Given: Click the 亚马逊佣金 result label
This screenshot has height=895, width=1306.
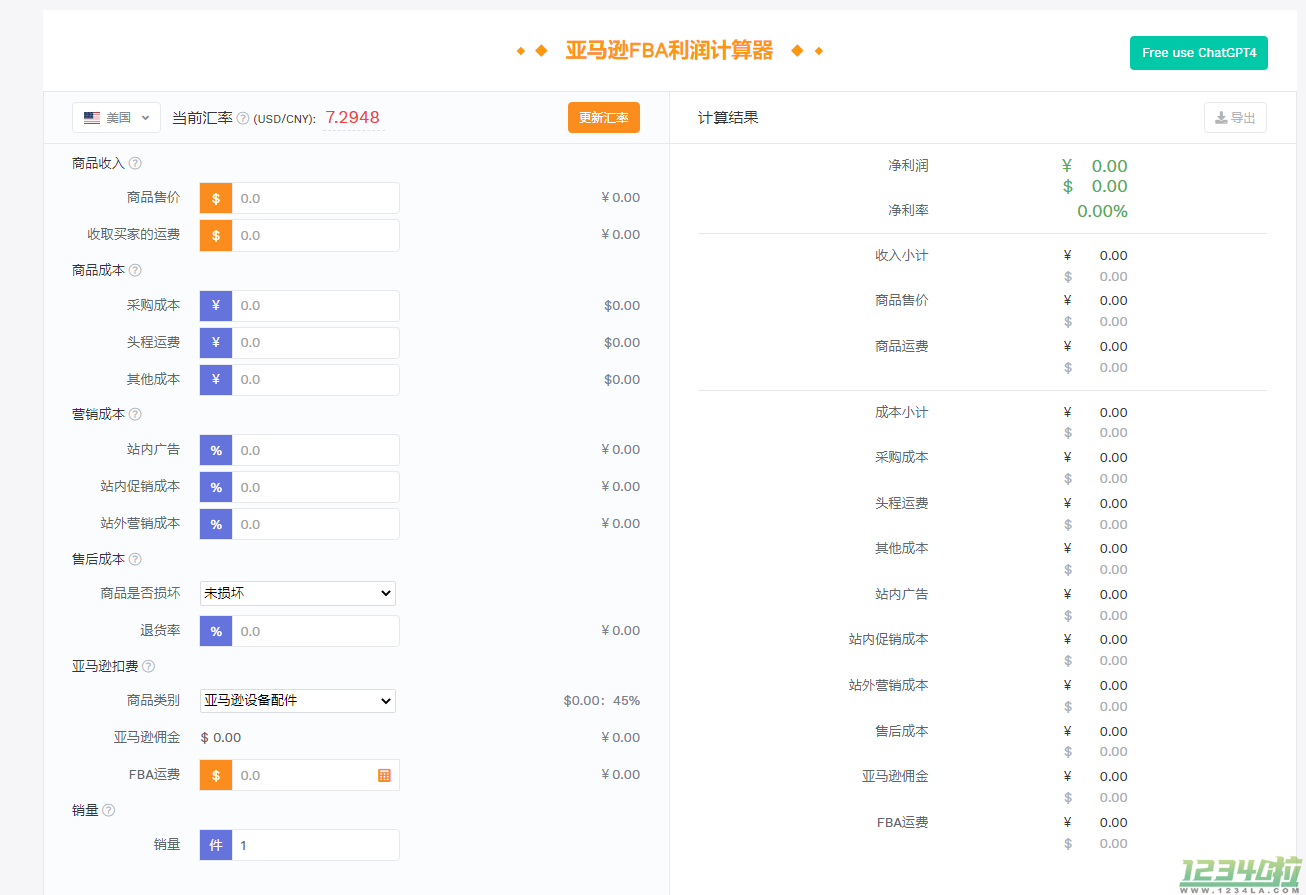Looking at the screenshot, I should [895, 776].
